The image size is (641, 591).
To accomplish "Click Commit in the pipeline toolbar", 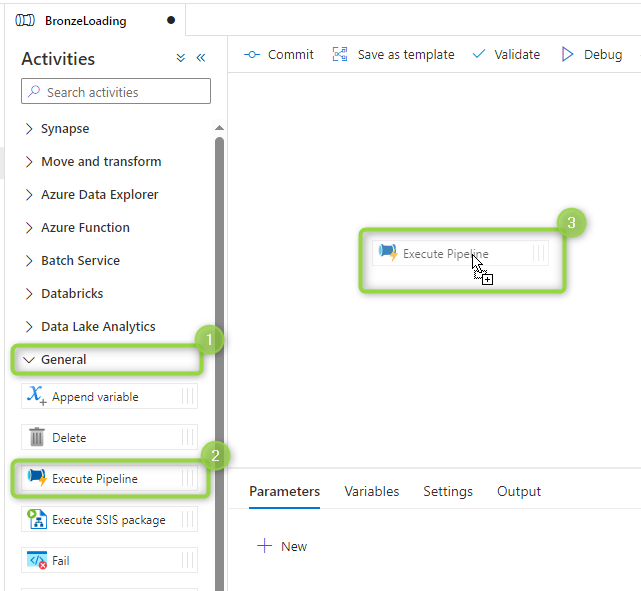I will (279, 54).
